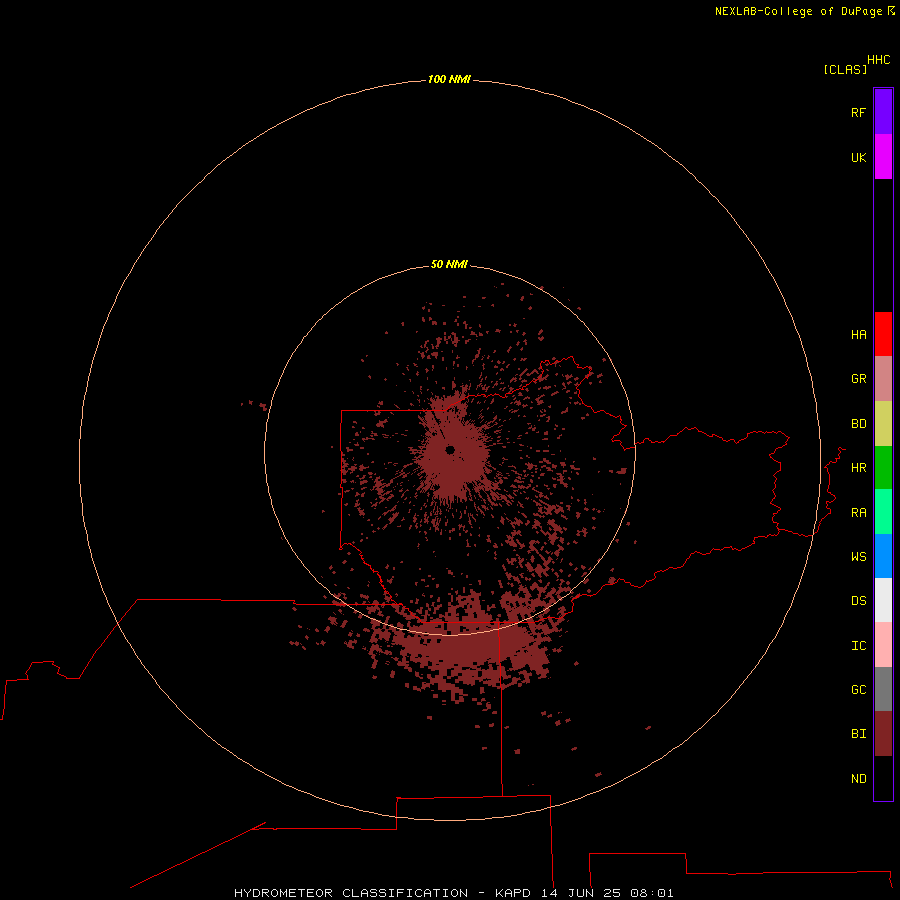This screenshot has height=900, width=900.
Task: Click the 100 NMI range ring label
Action: pyautogui.click(x=449, y=79)
